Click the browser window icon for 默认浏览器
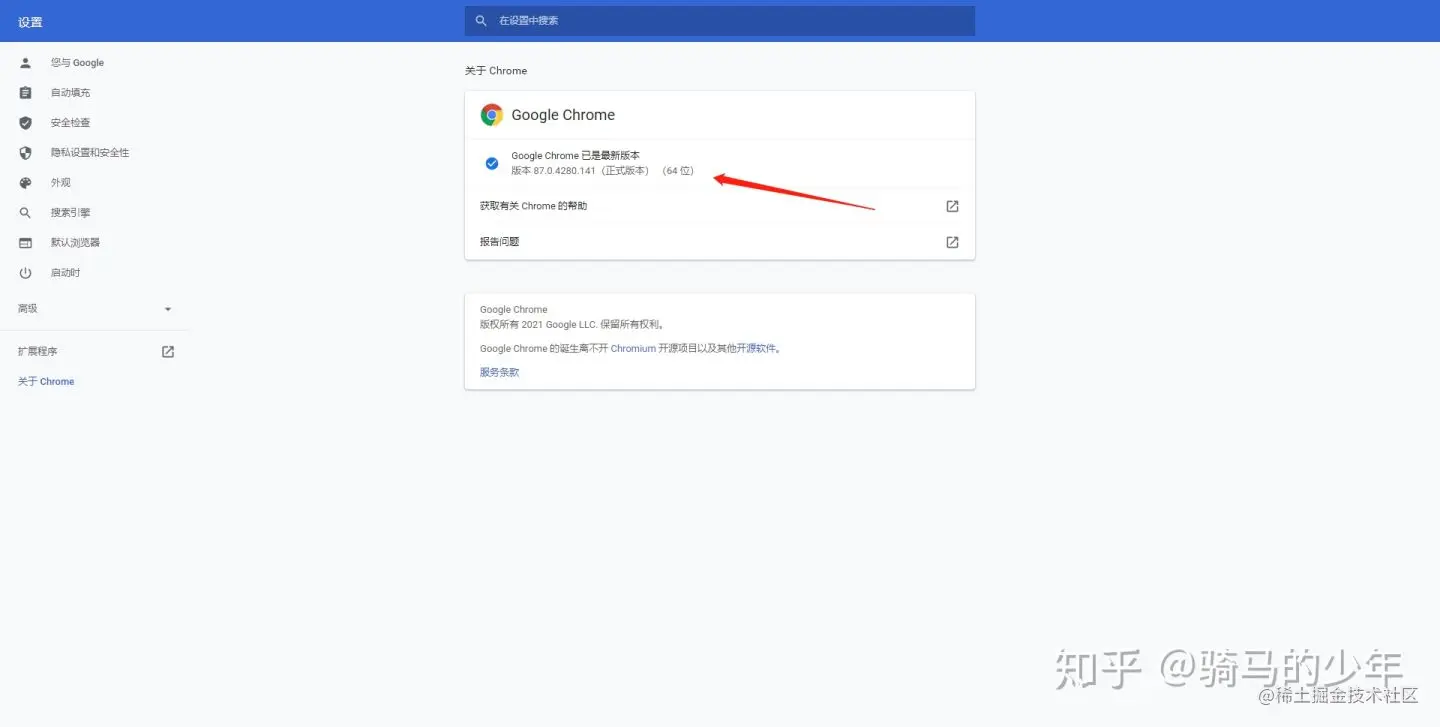The height and width of the screenshot is (727, 1440). click(x=26, y=243)
